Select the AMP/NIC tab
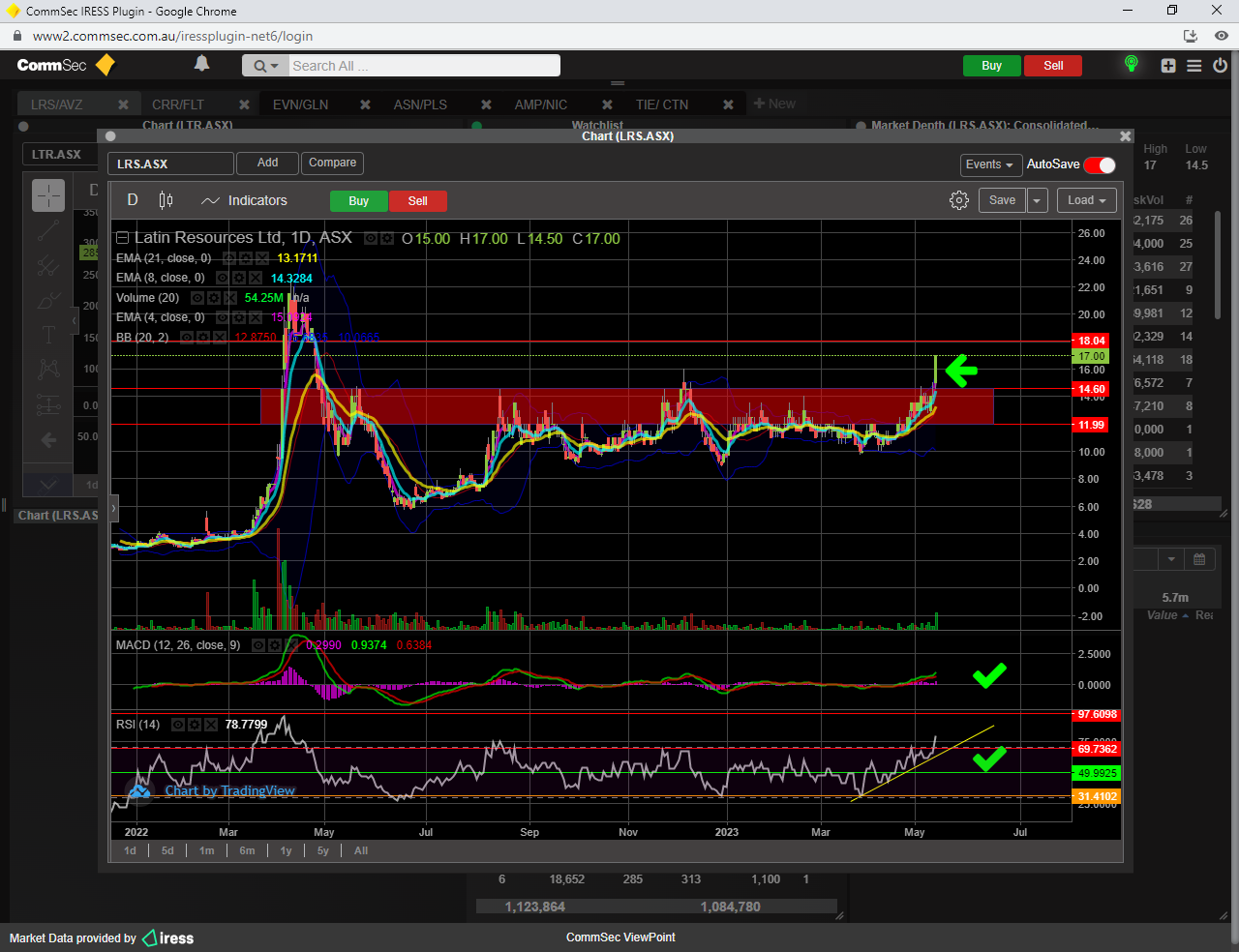Image resolution: width=1239 pixels, height=952 pixels. click(540, 104)
